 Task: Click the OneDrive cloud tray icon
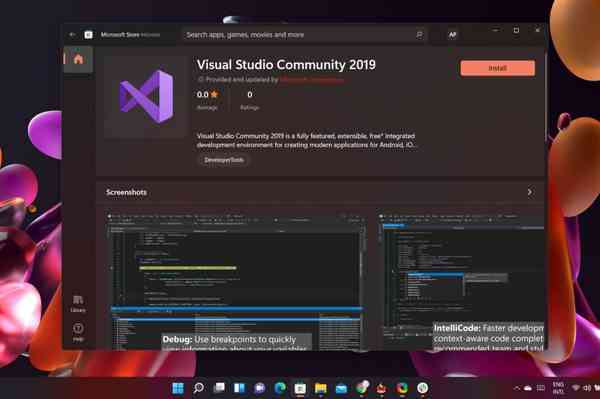tap(528, 388)
